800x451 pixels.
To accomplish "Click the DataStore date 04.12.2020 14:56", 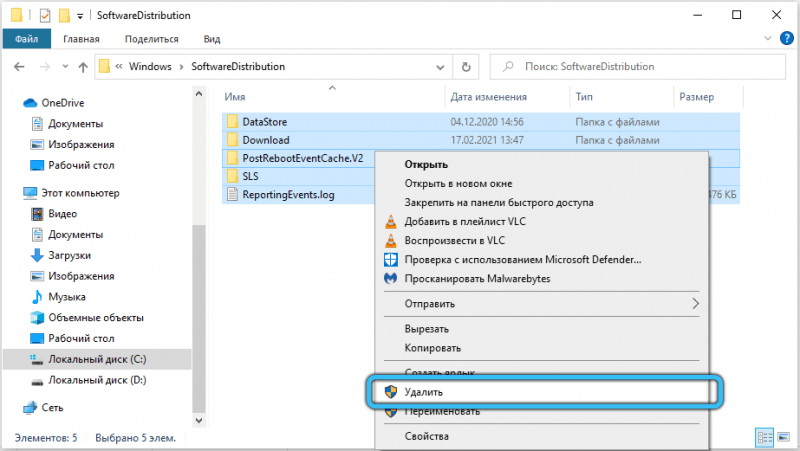I will (x=487, y=121).
